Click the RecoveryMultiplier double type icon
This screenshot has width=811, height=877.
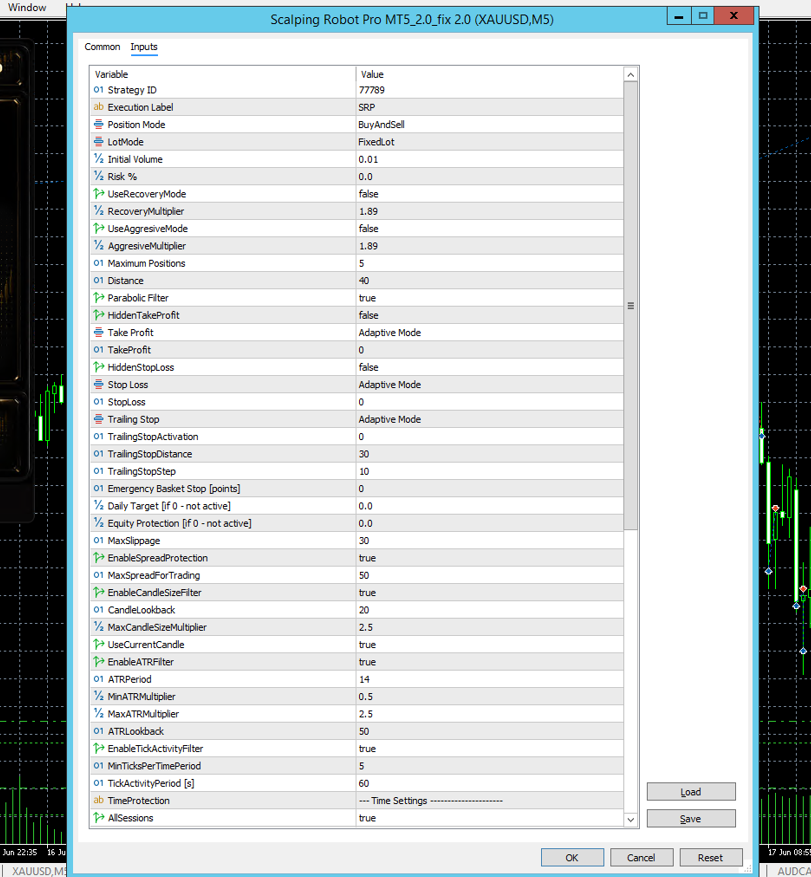coord(98,211)
